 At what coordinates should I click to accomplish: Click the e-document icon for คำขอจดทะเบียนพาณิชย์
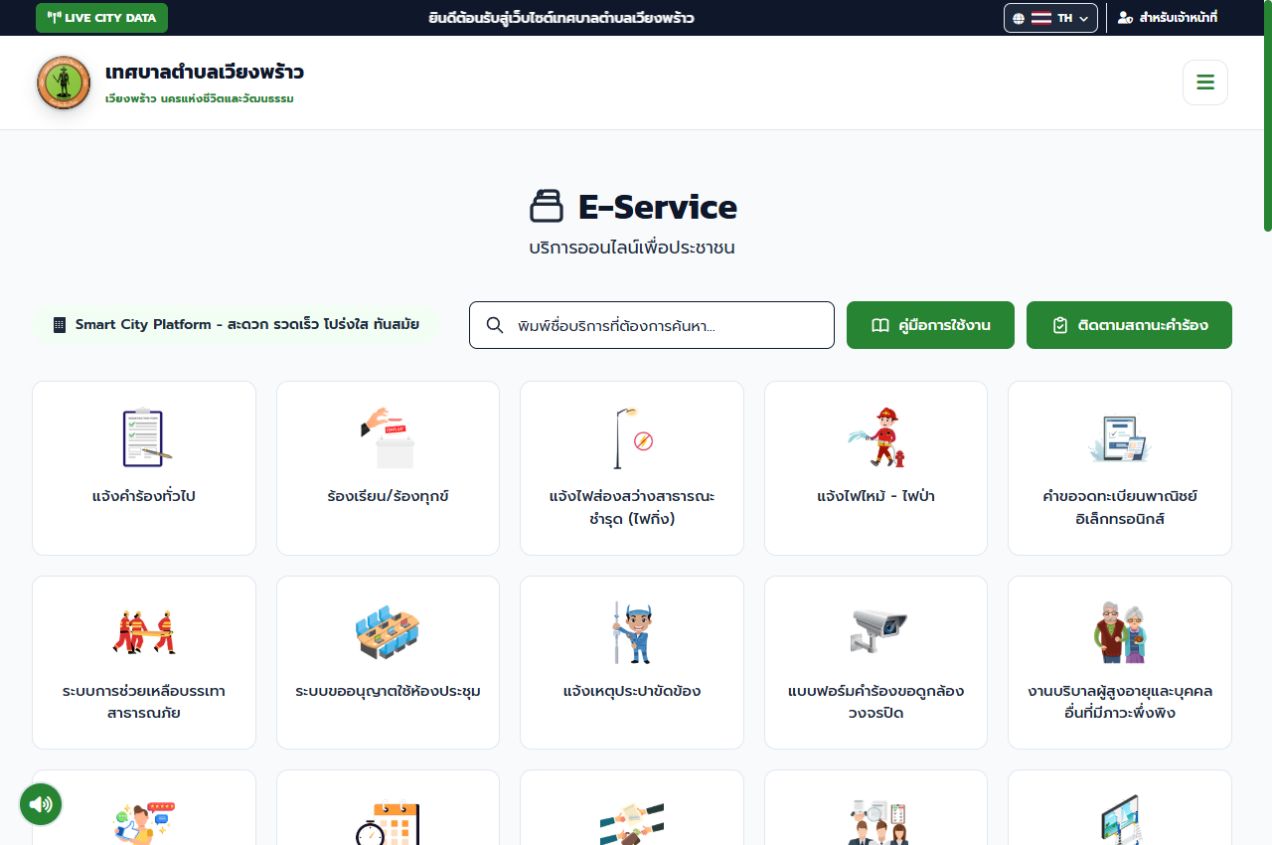pos(1120,438)
